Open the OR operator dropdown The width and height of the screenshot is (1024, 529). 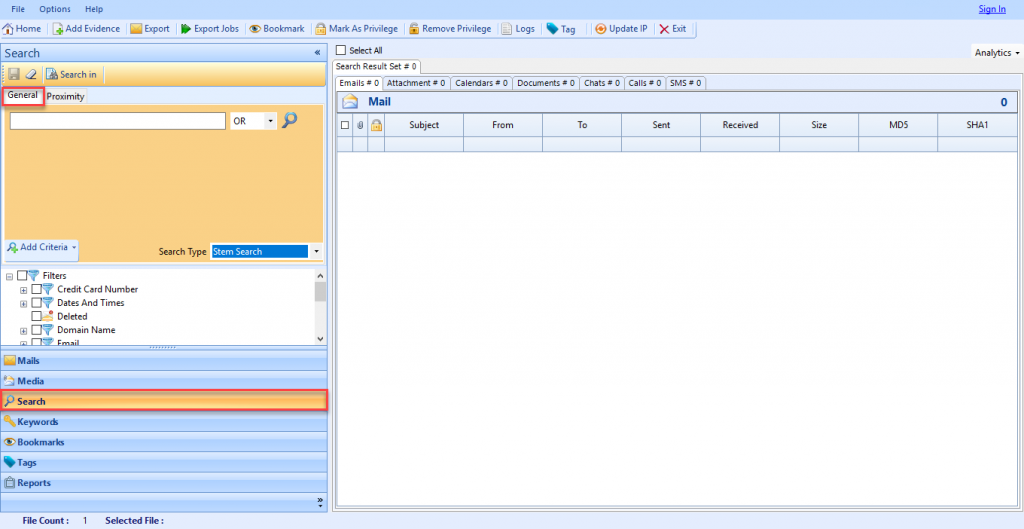(270, 121)
